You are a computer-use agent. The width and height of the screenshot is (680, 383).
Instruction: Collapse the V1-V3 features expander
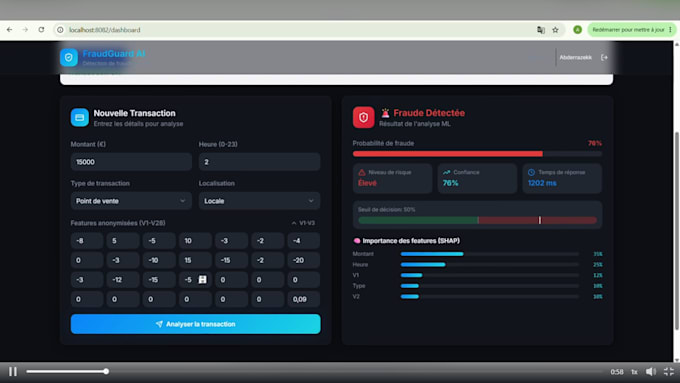click(303, 223)
